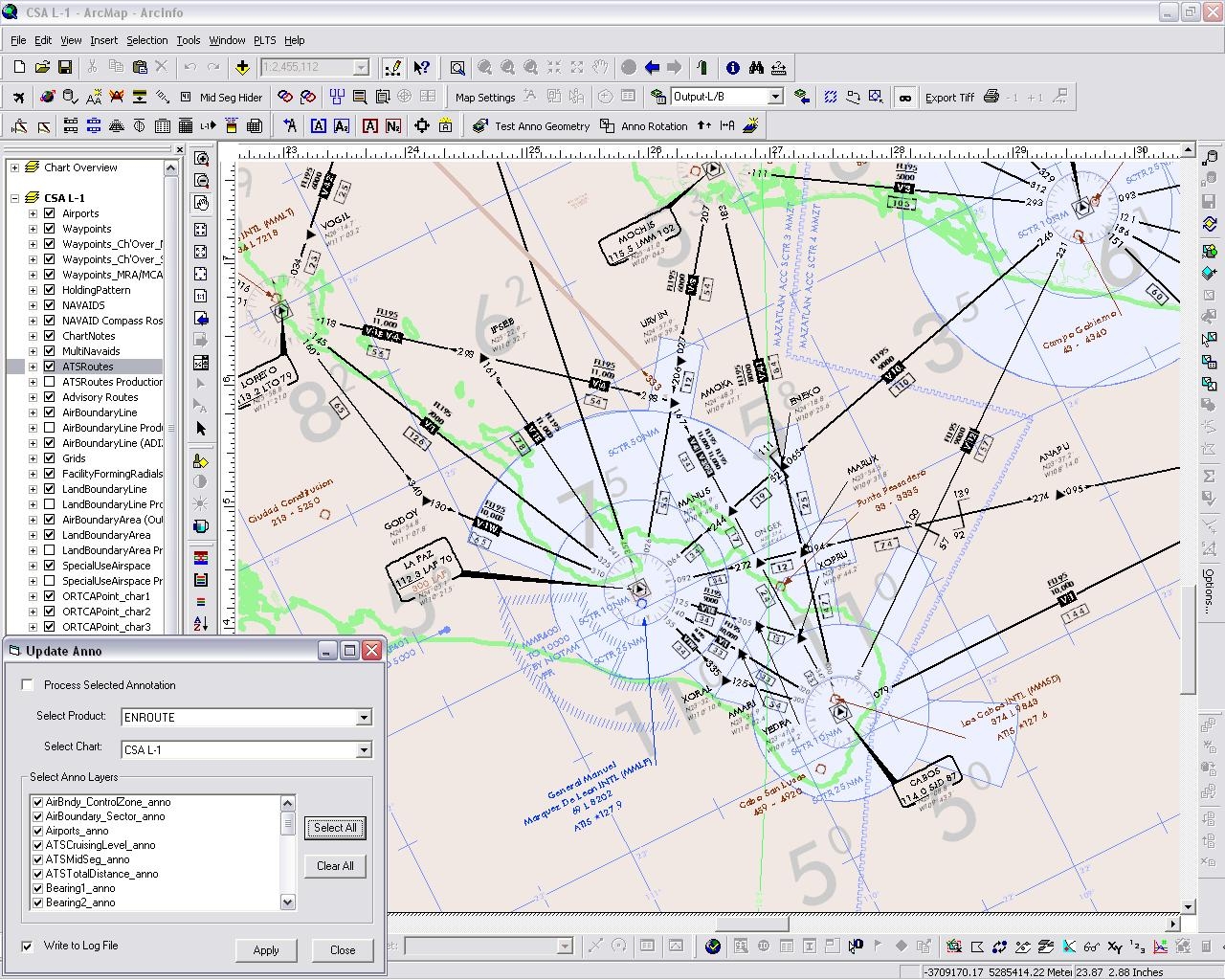Click the What's This help icon

[421, 67]
